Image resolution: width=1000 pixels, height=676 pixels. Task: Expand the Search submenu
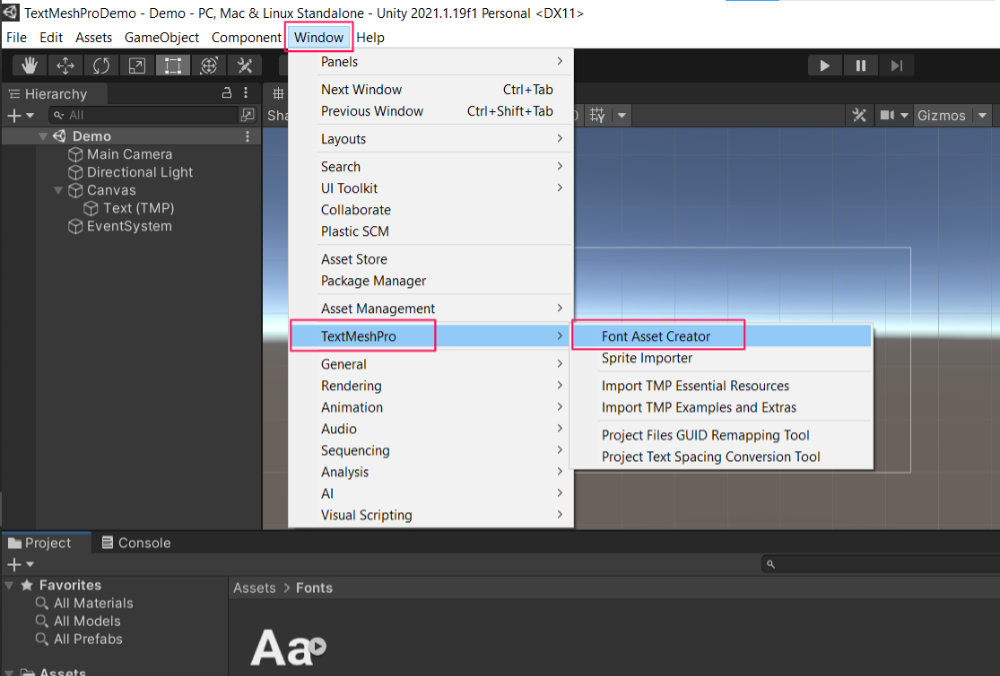(431, 167)
